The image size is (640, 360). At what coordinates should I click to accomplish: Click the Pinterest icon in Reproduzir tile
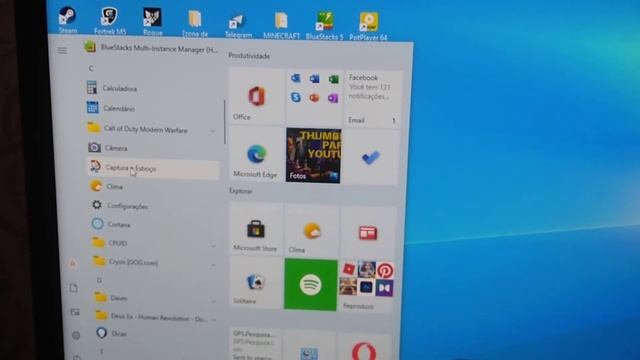pos(385,271)
